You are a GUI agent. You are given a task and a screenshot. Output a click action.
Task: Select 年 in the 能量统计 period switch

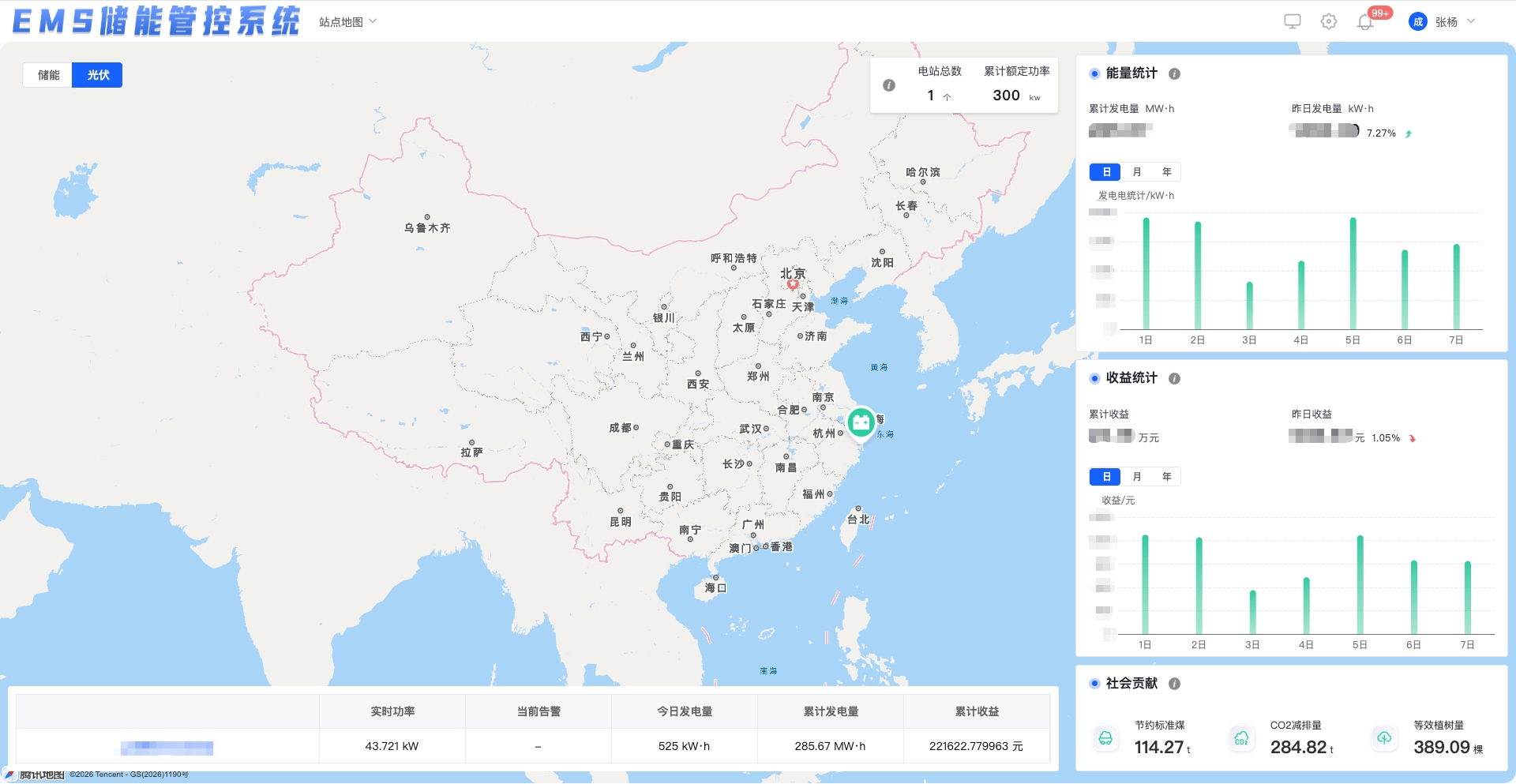tap(1166, 172)
